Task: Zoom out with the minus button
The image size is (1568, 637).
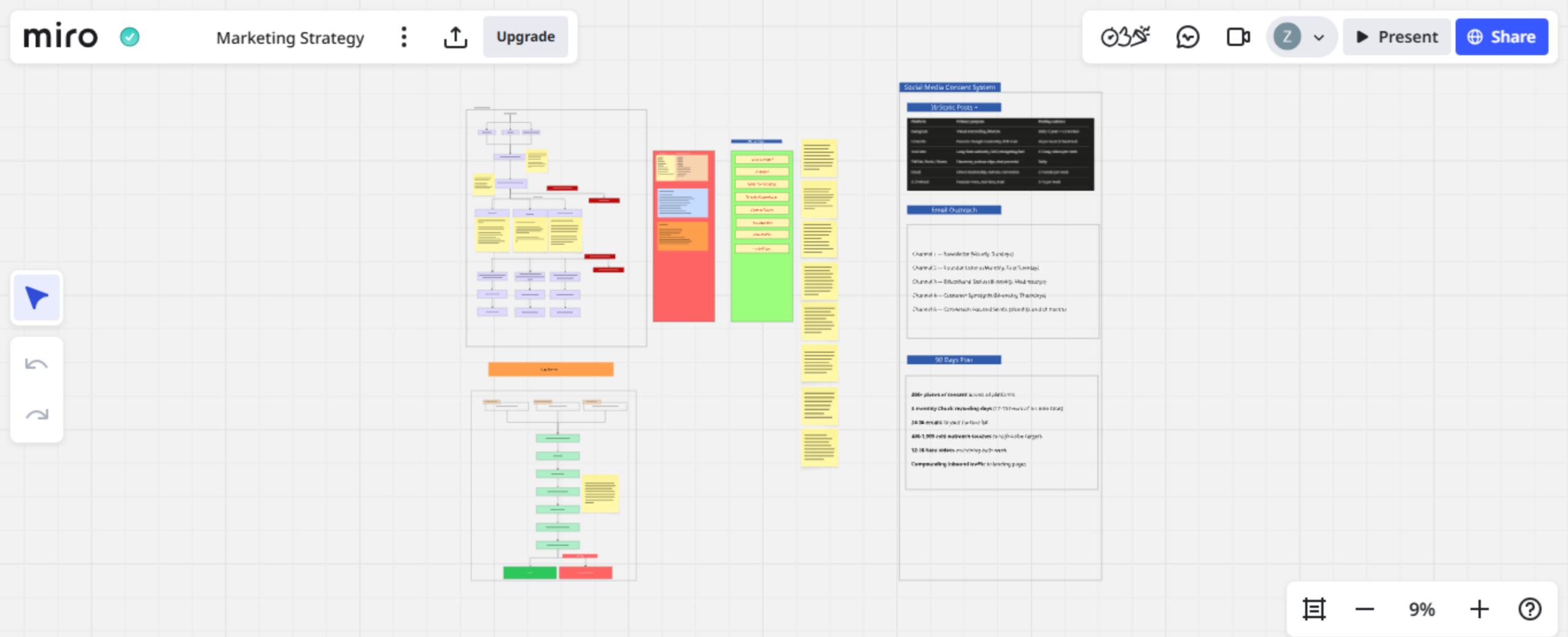Action: (x=1365, y=609)
